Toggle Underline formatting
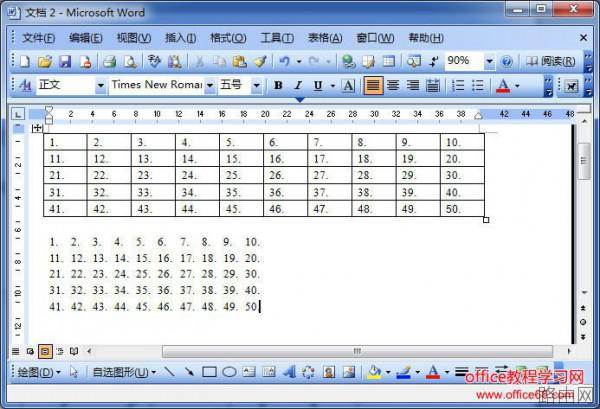600x409 pixels. (x=318, y=85)
